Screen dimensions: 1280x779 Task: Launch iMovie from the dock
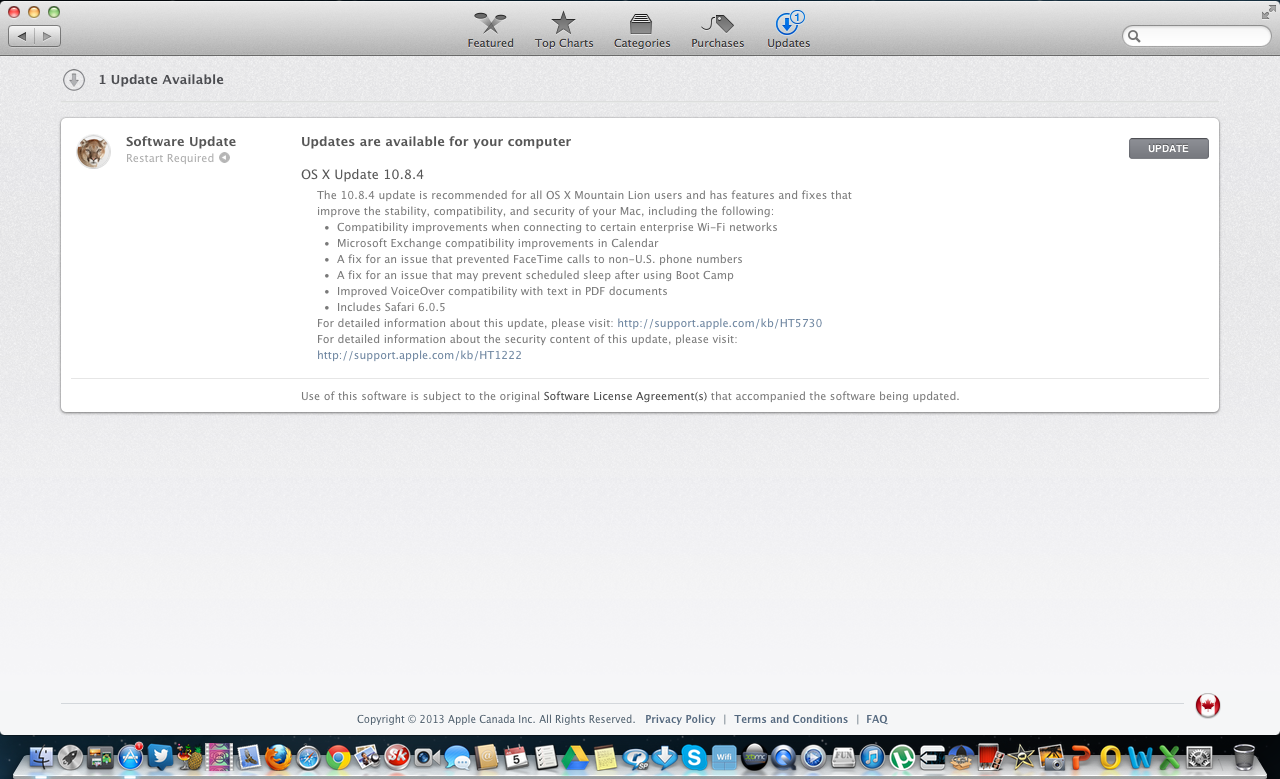point(1021,757)
